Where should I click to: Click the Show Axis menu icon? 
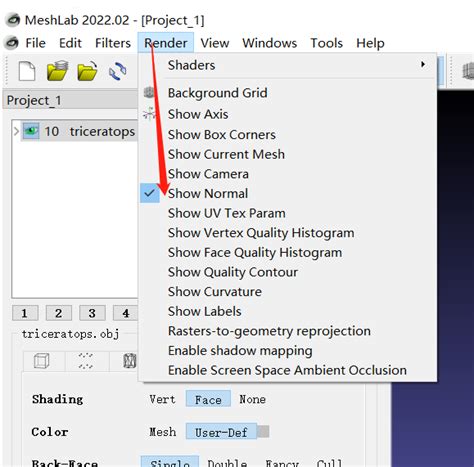pos(149,114)
